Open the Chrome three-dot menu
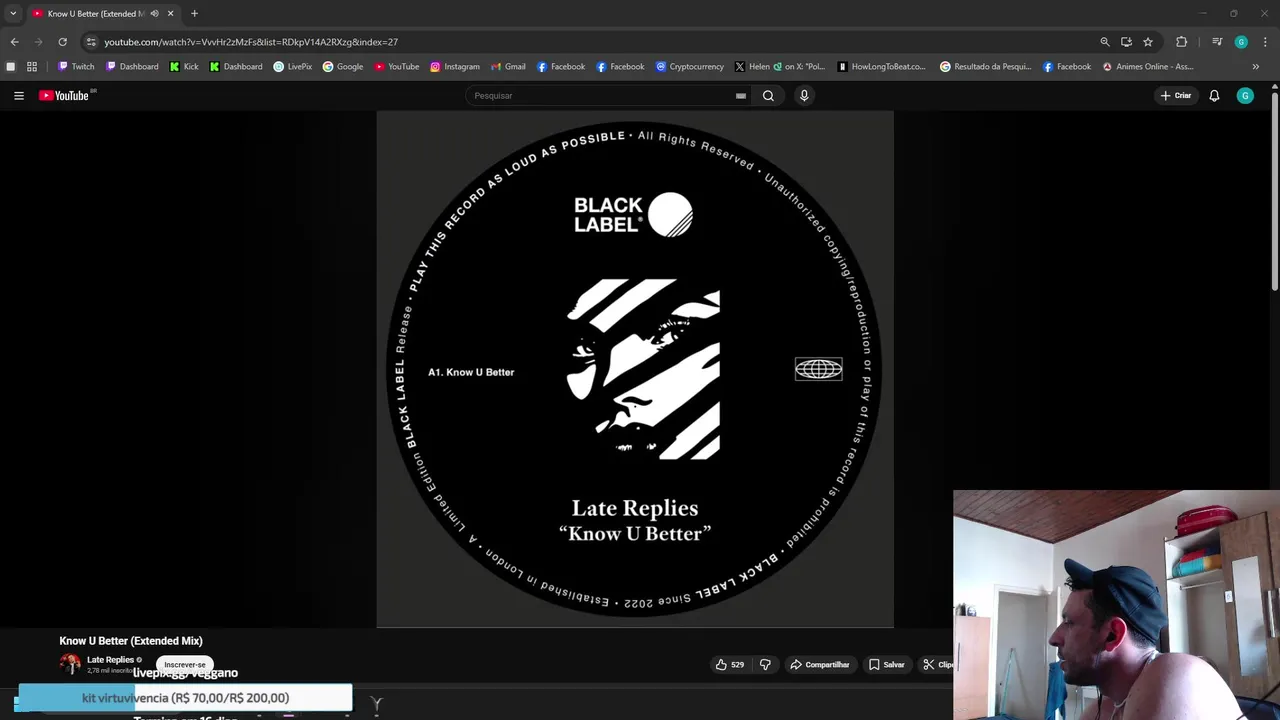Image resolution: width=1280 pixels, height=720 pixels. (x=1265, y=42)
